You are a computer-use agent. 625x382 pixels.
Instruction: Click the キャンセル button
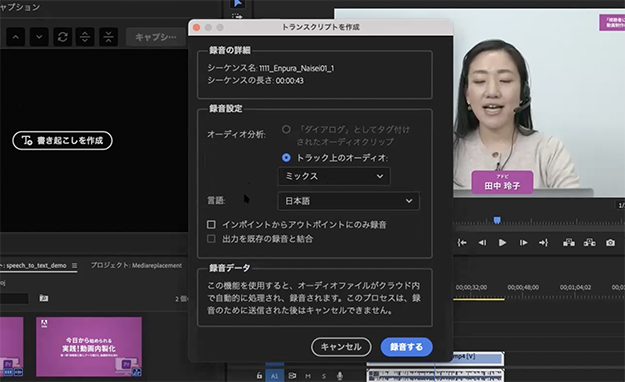tap(341, 347)
